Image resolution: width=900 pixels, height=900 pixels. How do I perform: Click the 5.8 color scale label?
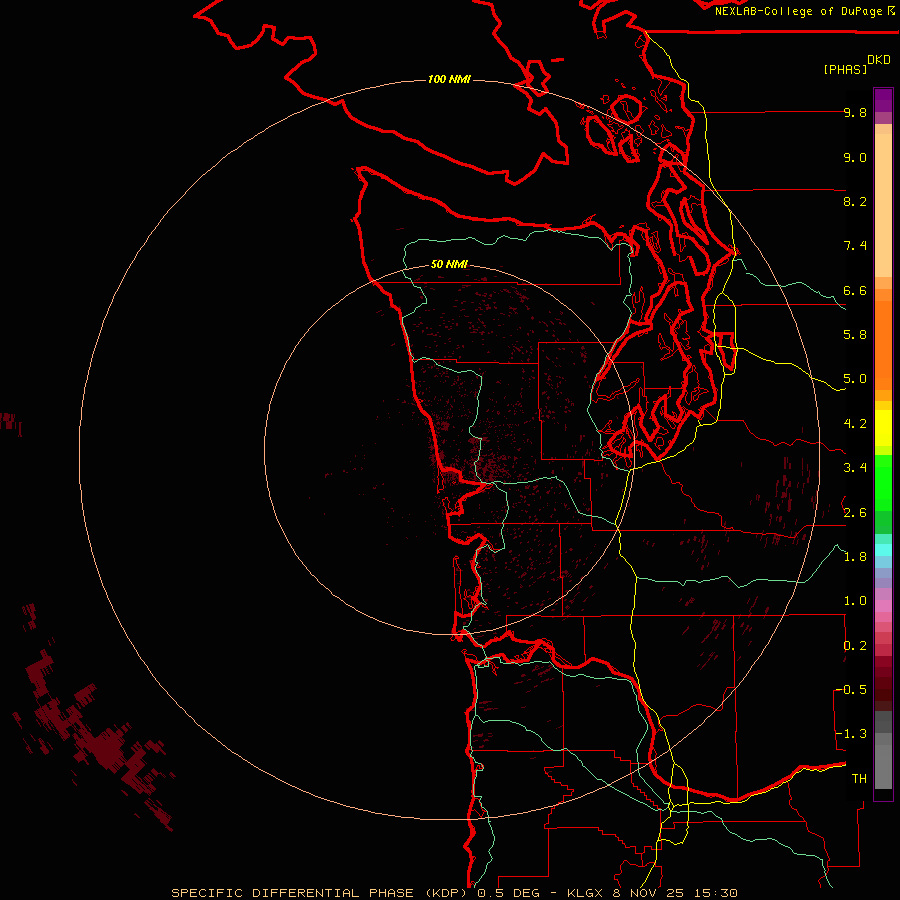pyautogui.click(x=855, y=335)
